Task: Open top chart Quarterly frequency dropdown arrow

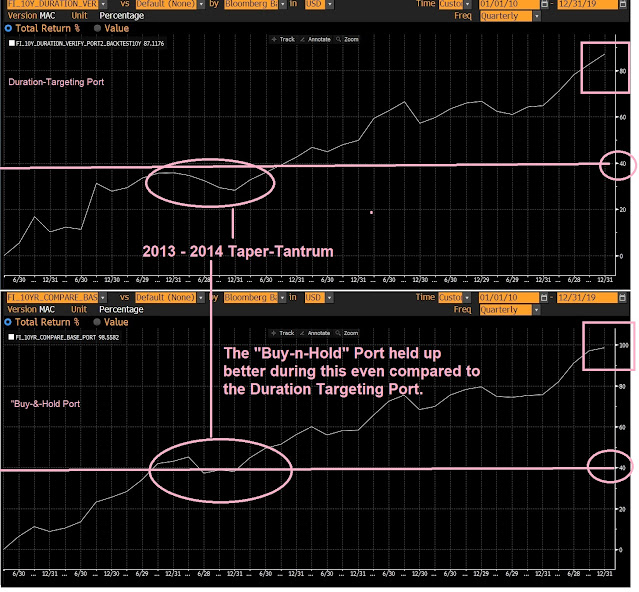Action: point(537,16)
